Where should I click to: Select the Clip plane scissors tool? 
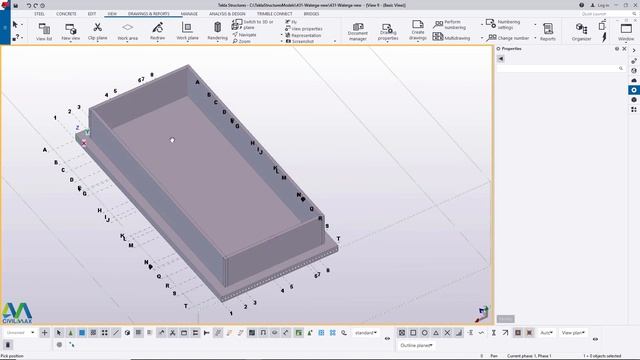(98, 31)
